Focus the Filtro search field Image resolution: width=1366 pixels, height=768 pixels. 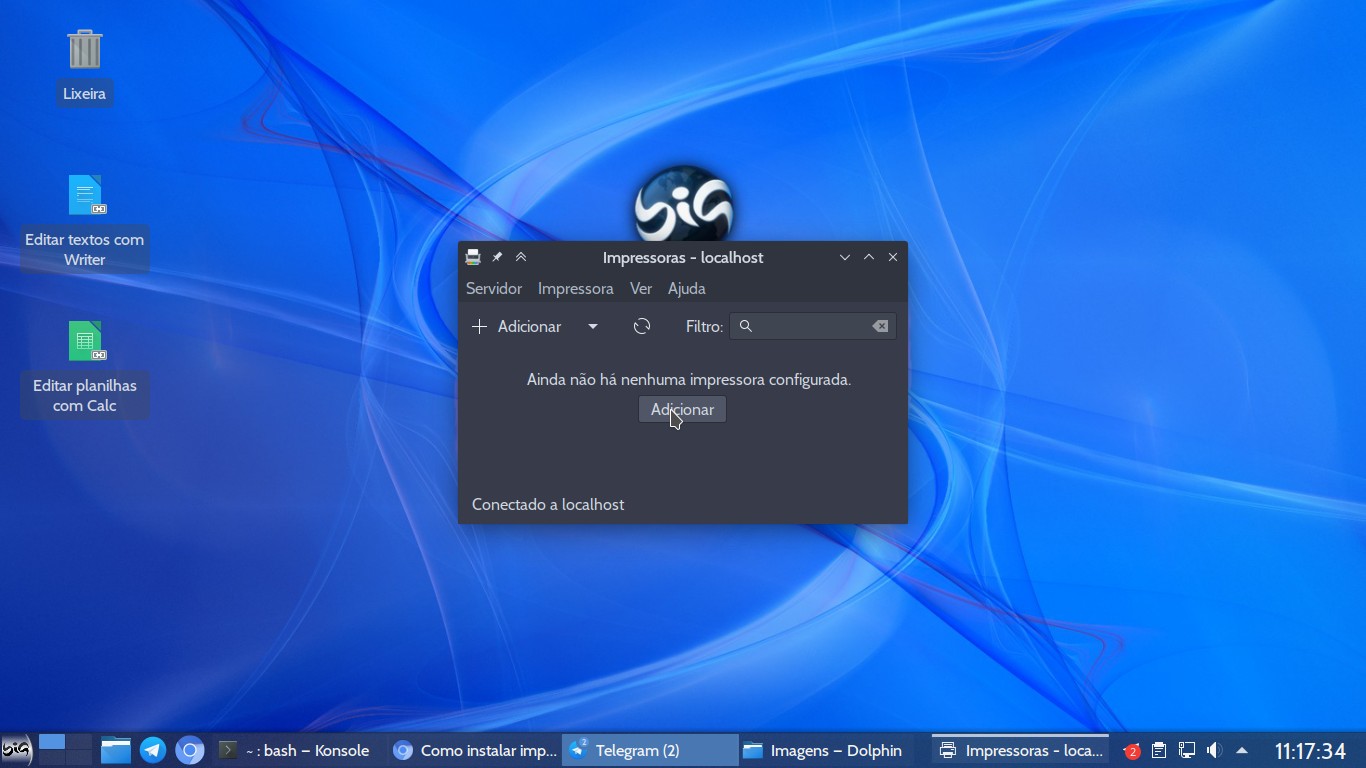click(813, 326)
